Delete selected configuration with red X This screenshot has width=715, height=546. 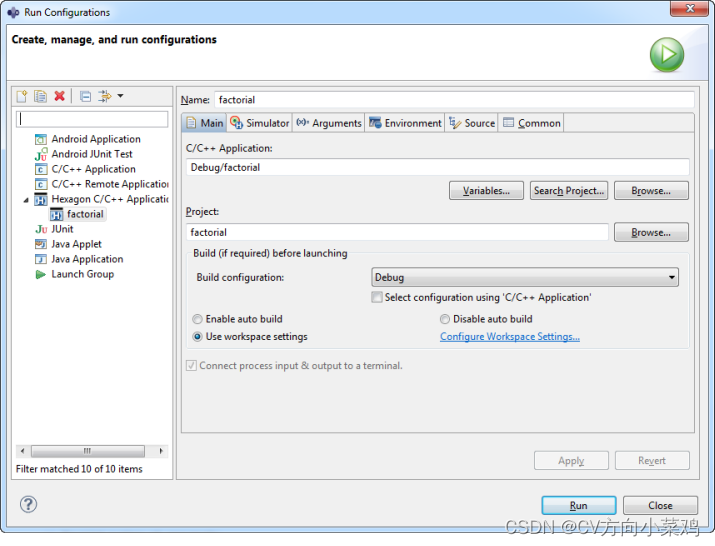(59, 96)
